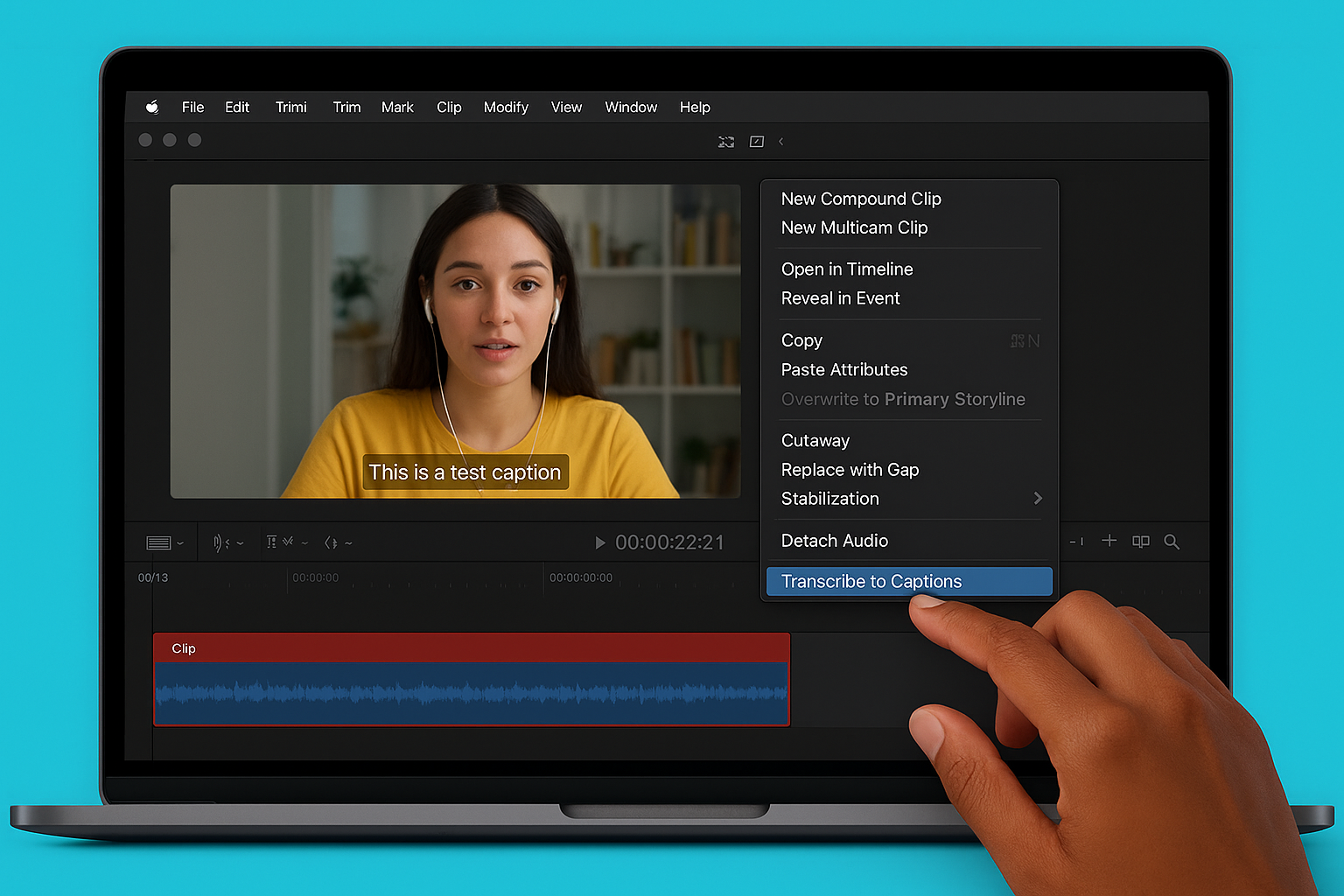Select the Clip in the timeline
The width and height of the screenshot is (1344, 896).
click(x=472, y=681)
